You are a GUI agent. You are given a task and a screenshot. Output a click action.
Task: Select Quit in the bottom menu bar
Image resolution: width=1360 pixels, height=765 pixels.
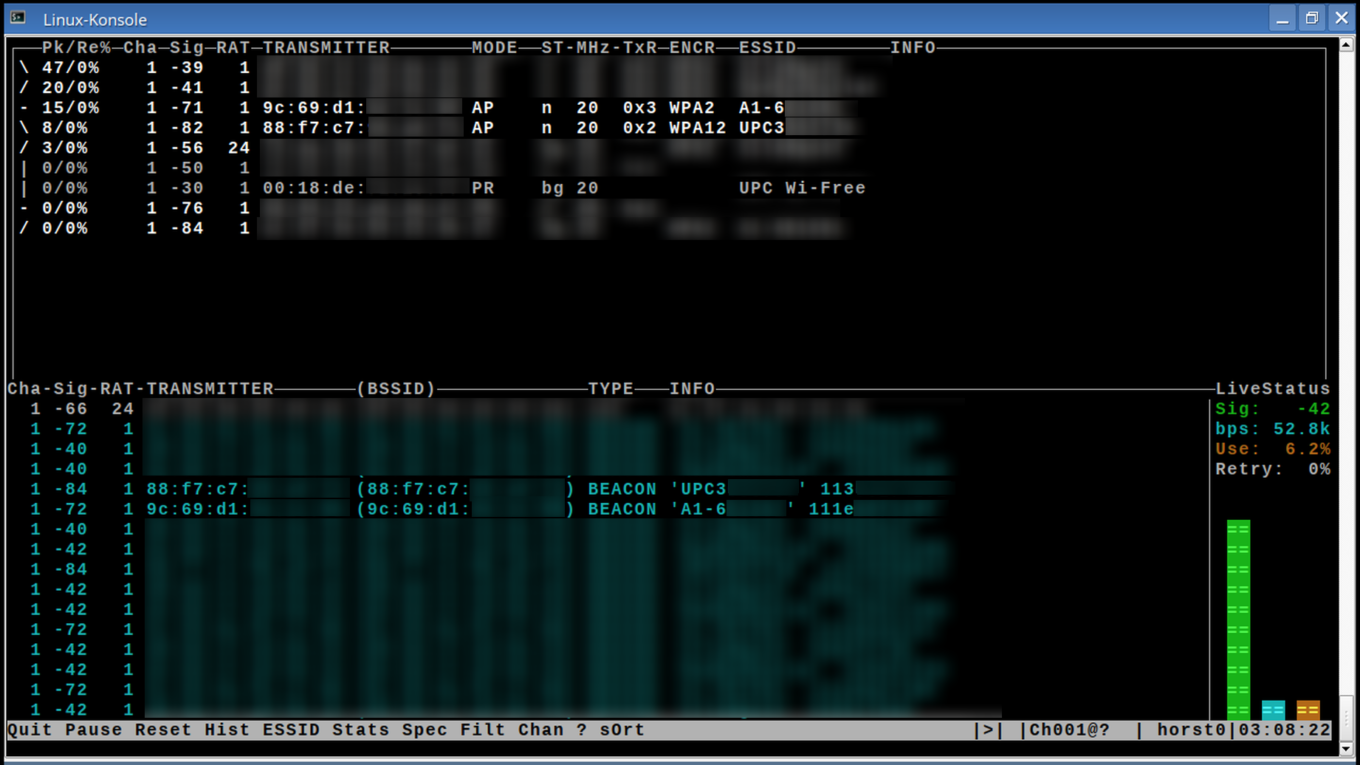point(30,730)
